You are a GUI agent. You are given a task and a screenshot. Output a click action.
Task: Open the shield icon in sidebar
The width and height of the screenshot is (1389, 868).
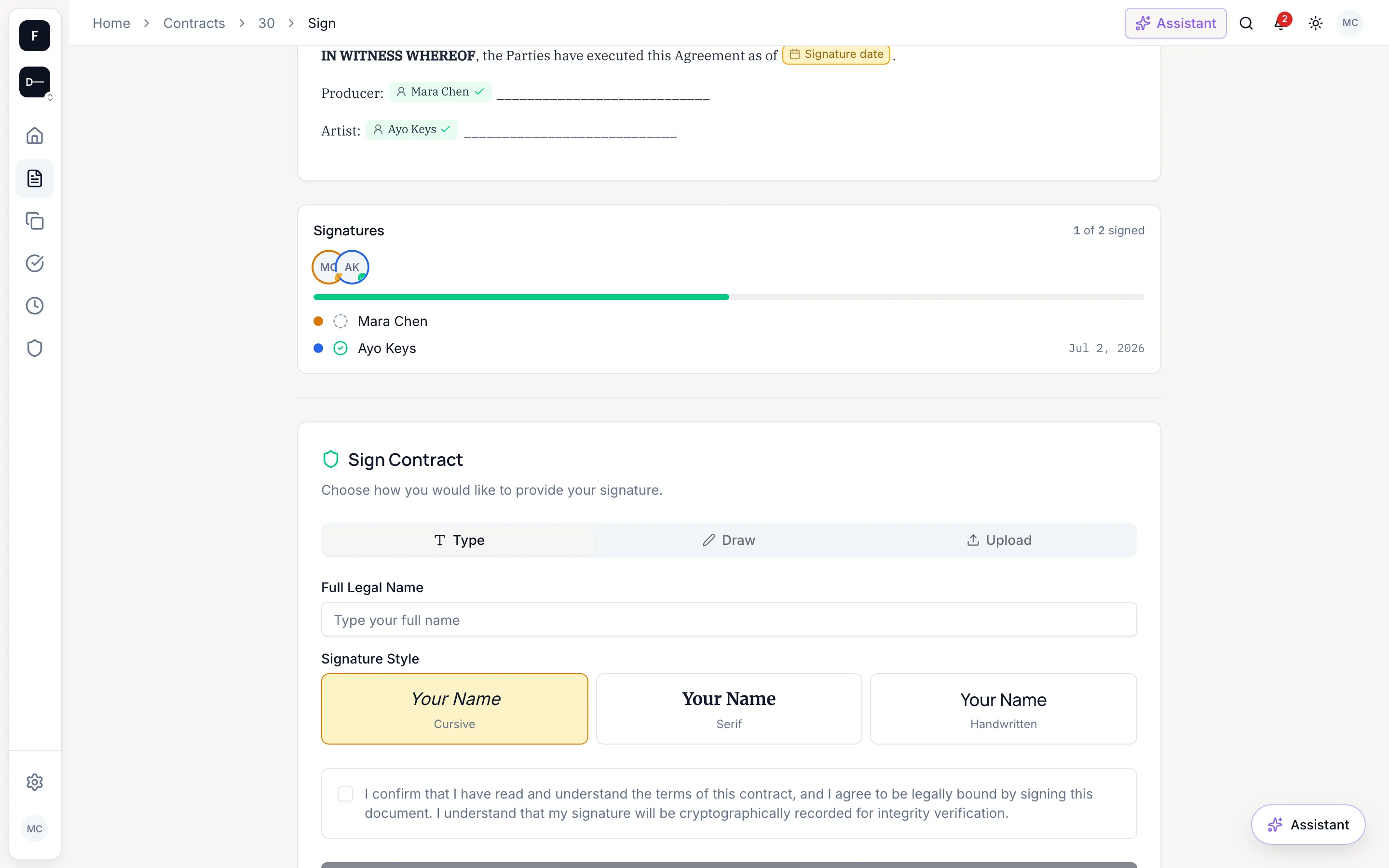[34, 349]
